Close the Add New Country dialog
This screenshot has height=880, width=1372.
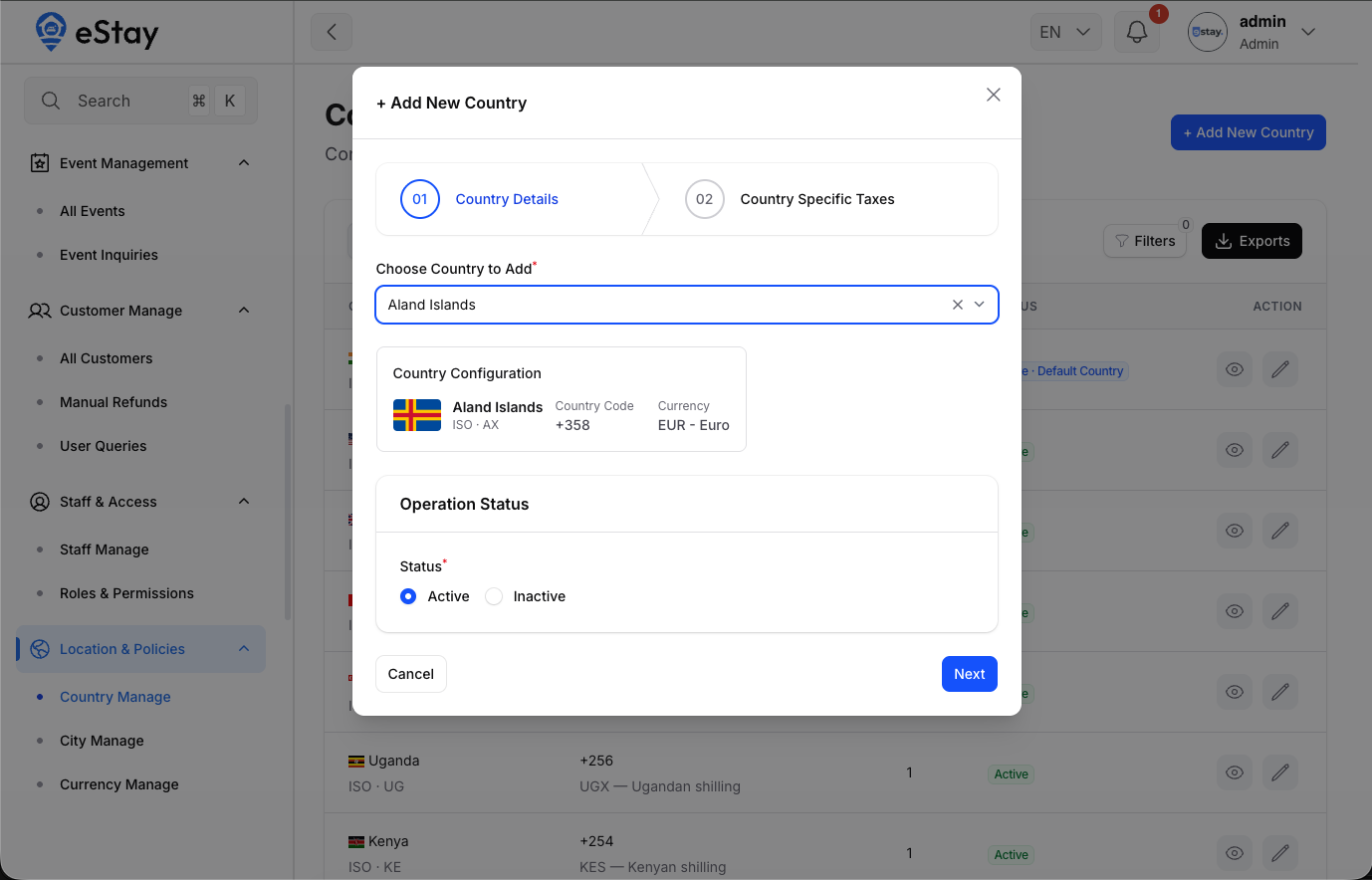click(x=994, y=95)
